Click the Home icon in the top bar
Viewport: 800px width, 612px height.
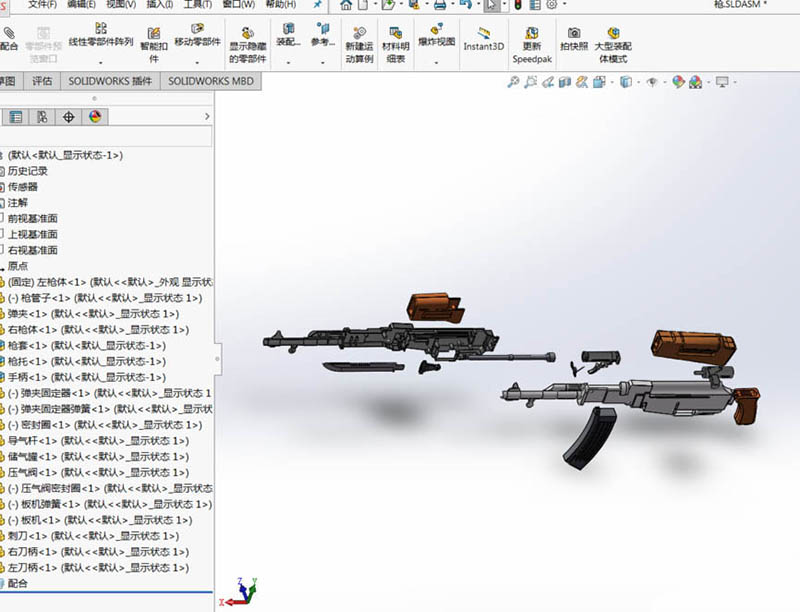(346, 5)
